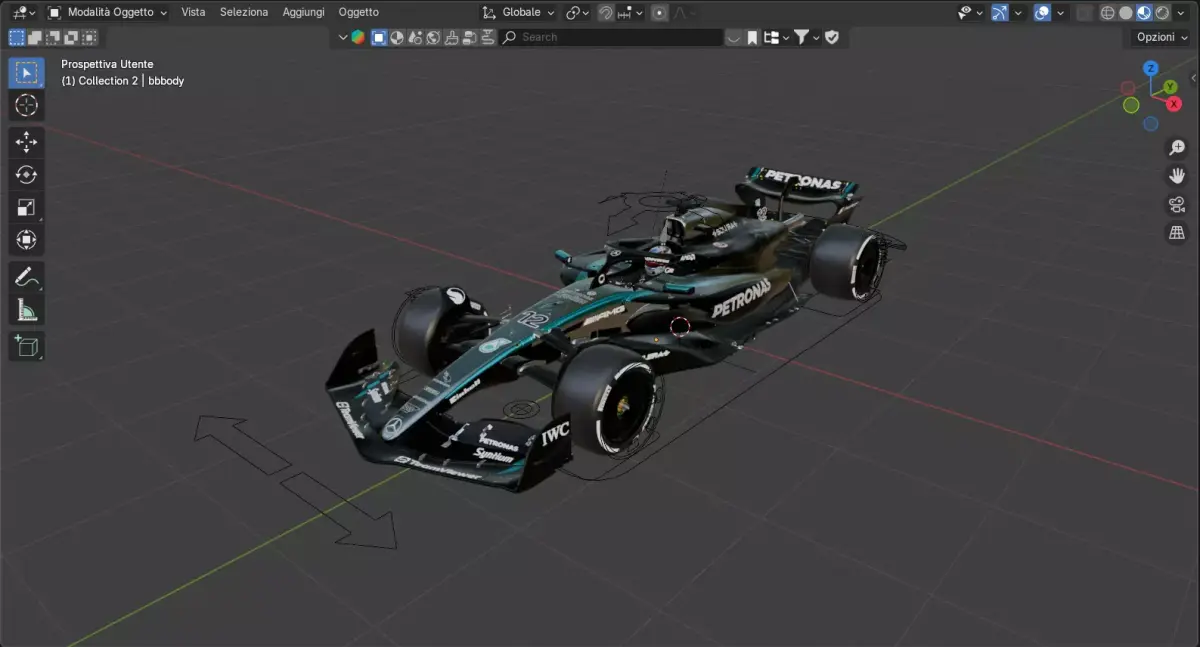Open the pivot point dropdown
The height and width of the screenshot is (647, 1200).
click(577, 13)
